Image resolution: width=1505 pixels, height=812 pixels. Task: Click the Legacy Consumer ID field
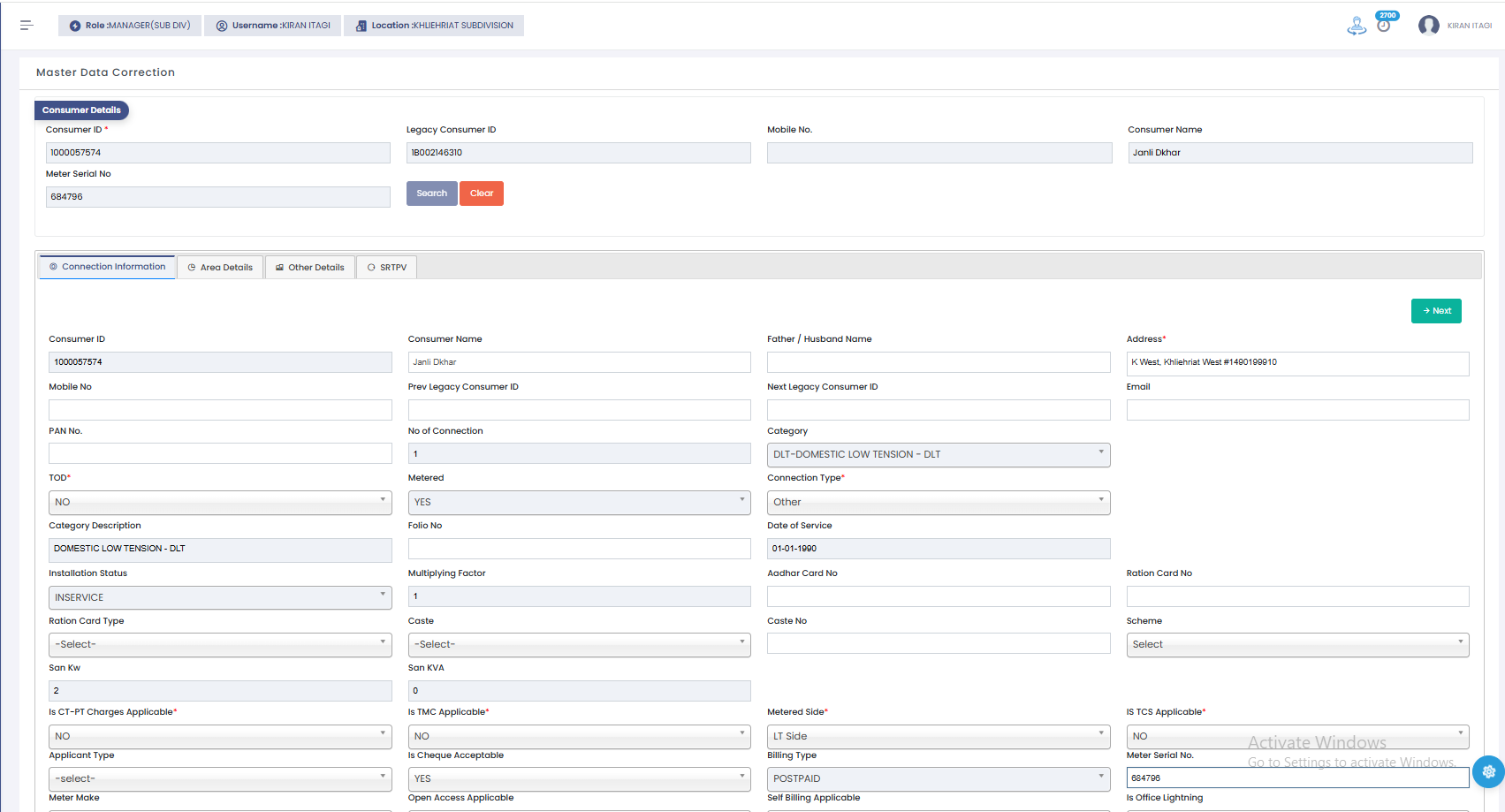point(579,153)
